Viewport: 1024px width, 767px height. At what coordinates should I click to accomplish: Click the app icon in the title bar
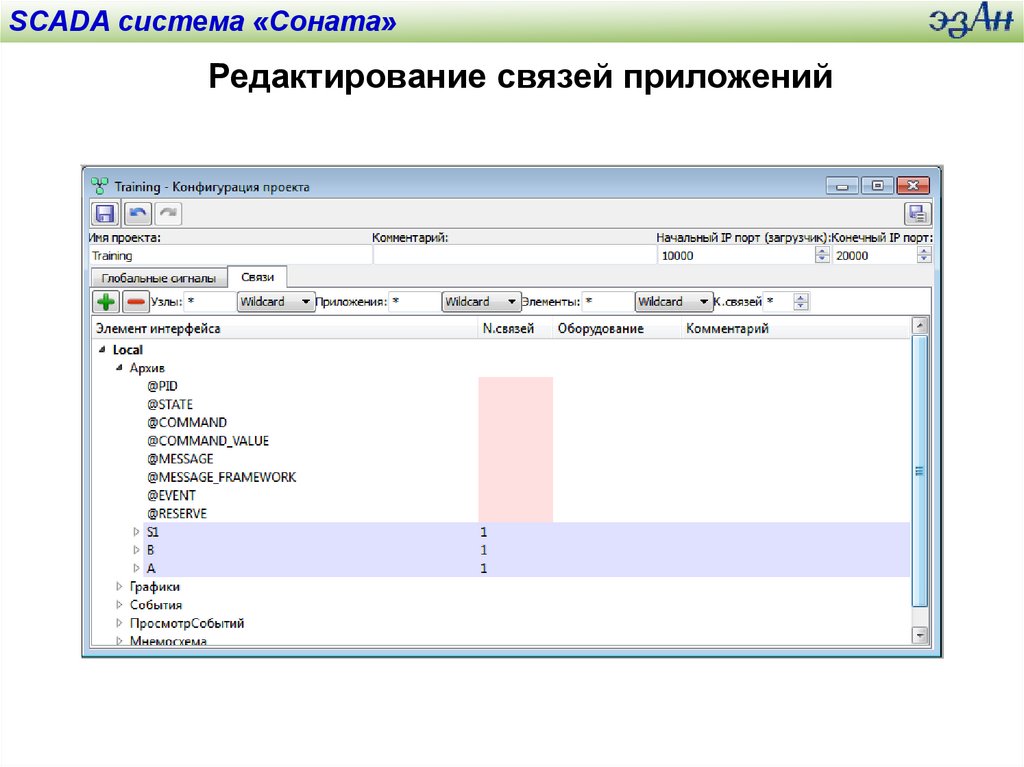click(x=99, y=186)
